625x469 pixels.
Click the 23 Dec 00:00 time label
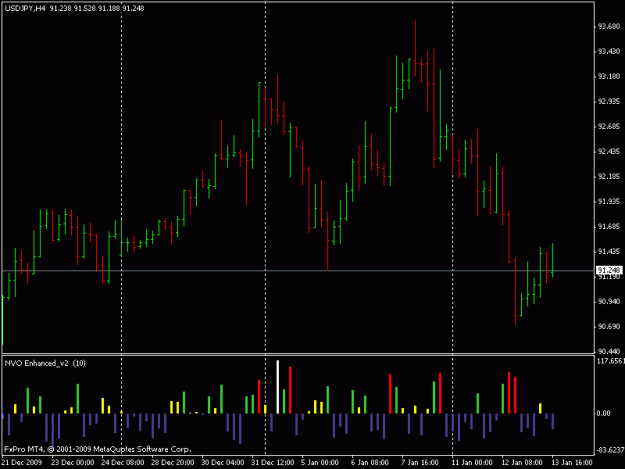[x=73, y=463]
